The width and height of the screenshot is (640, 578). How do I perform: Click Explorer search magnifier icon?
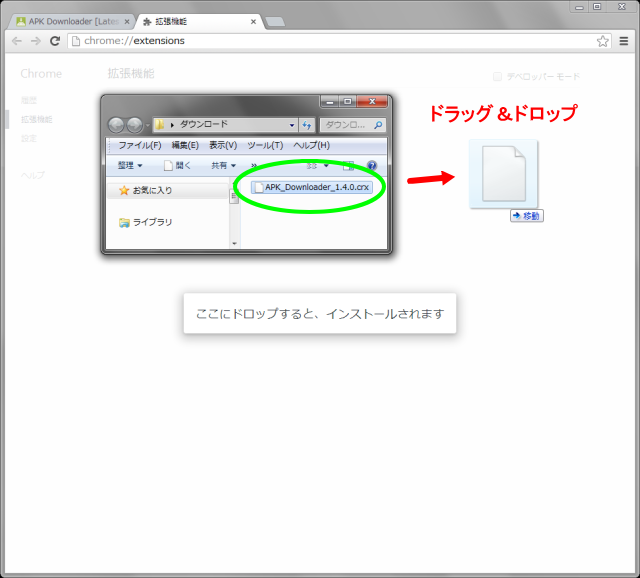point(378,125)
